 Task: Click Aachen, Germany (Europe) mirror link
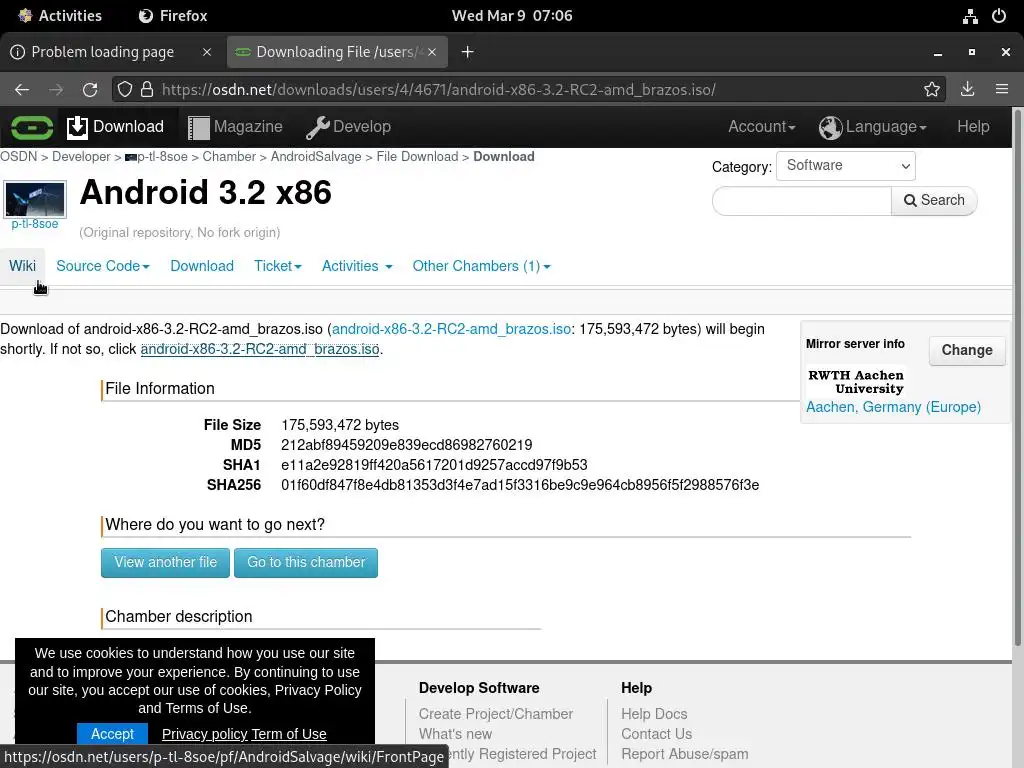point(893,407)
